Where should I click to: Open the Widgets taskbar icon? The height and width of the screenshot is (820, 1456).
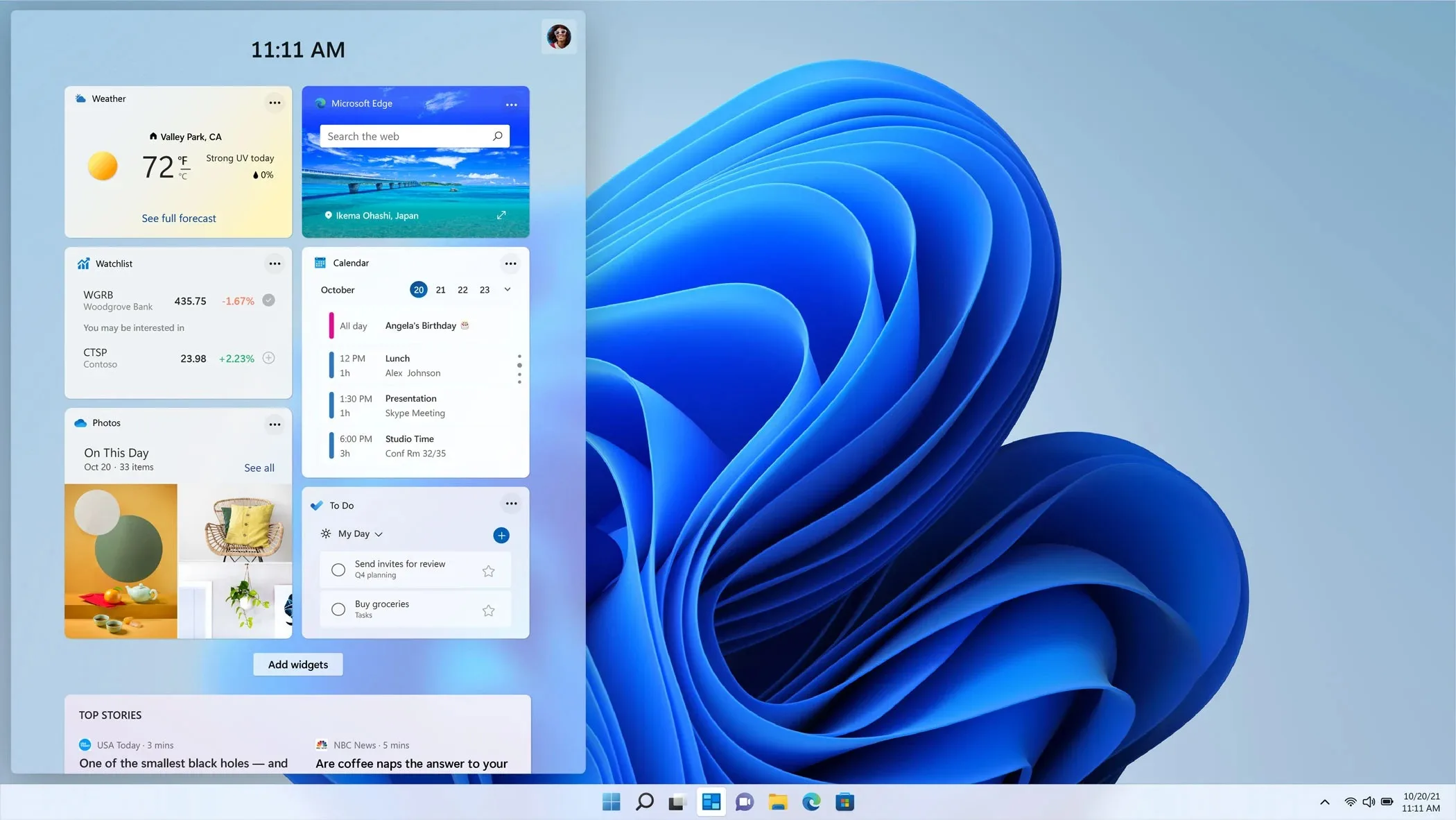coord(710,801)
